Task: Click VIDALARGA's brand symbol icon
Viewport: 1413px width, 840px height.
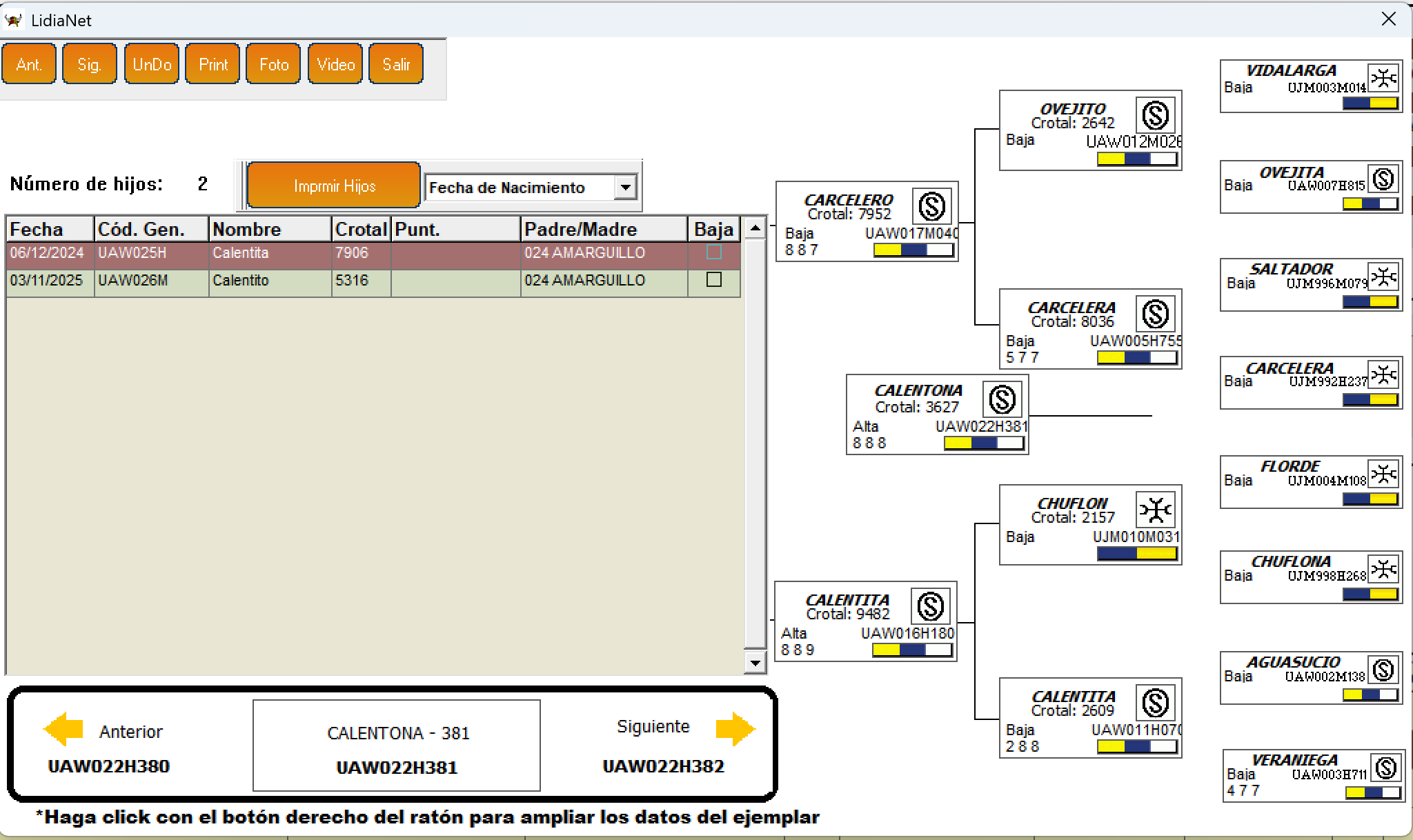Action: (1383, 79)
